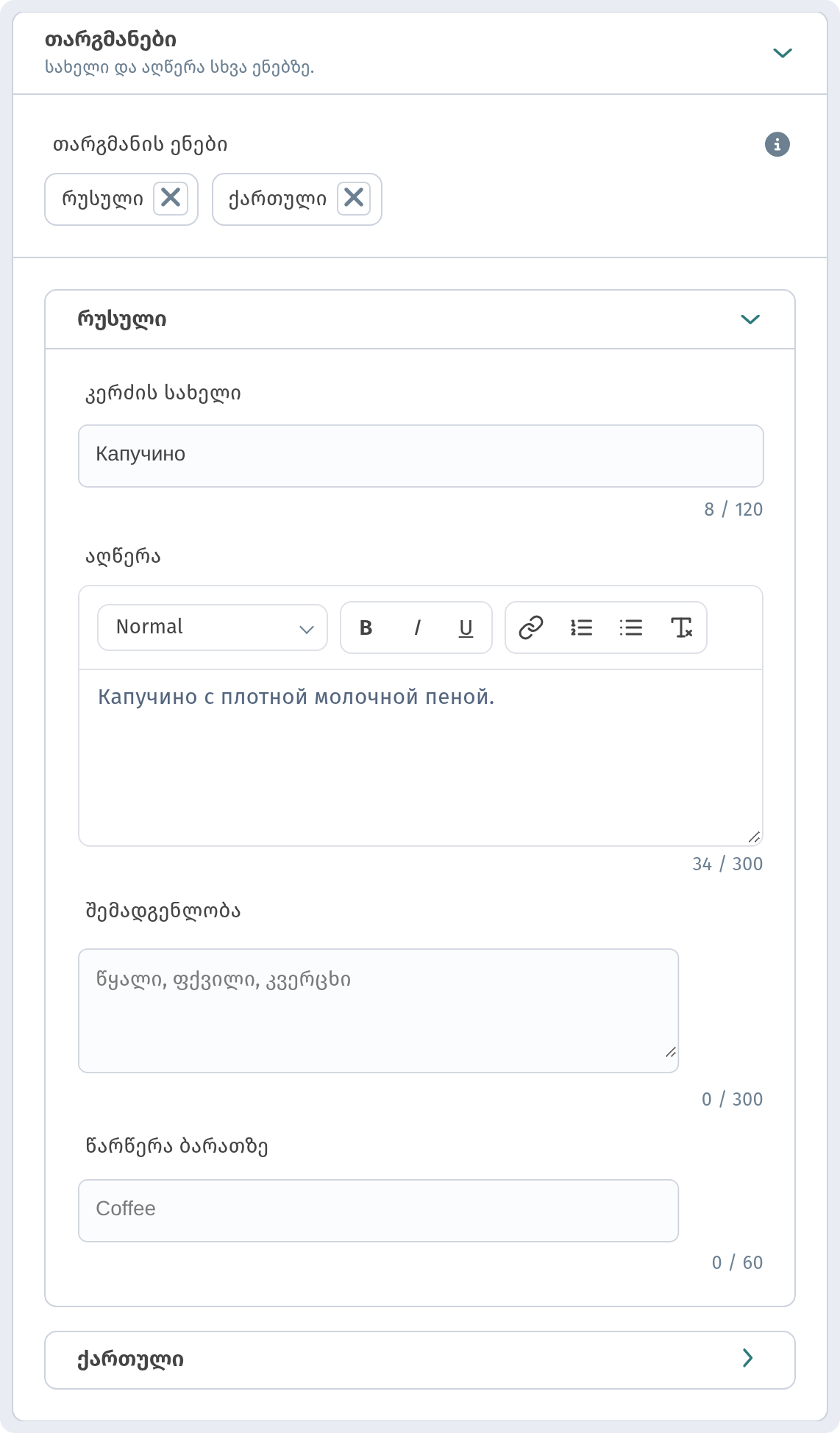Click the შემადგენლობა label

163,911
